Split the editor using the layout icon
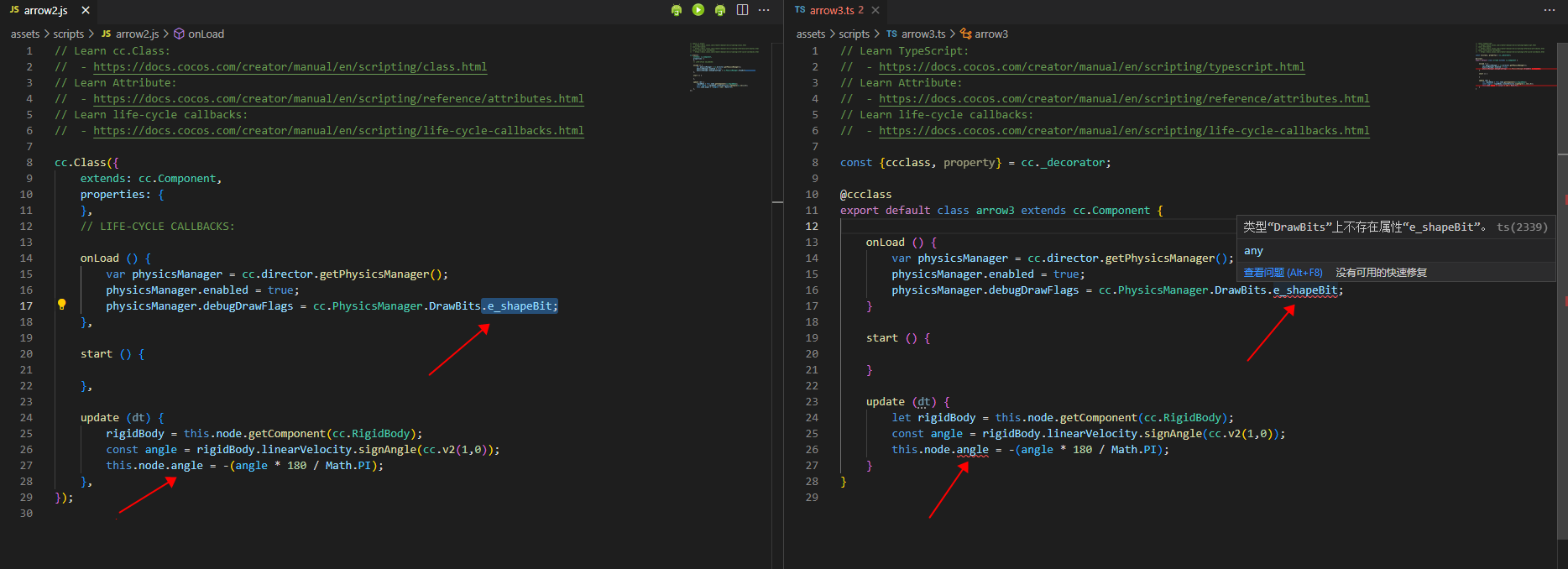 click(742, 10)
